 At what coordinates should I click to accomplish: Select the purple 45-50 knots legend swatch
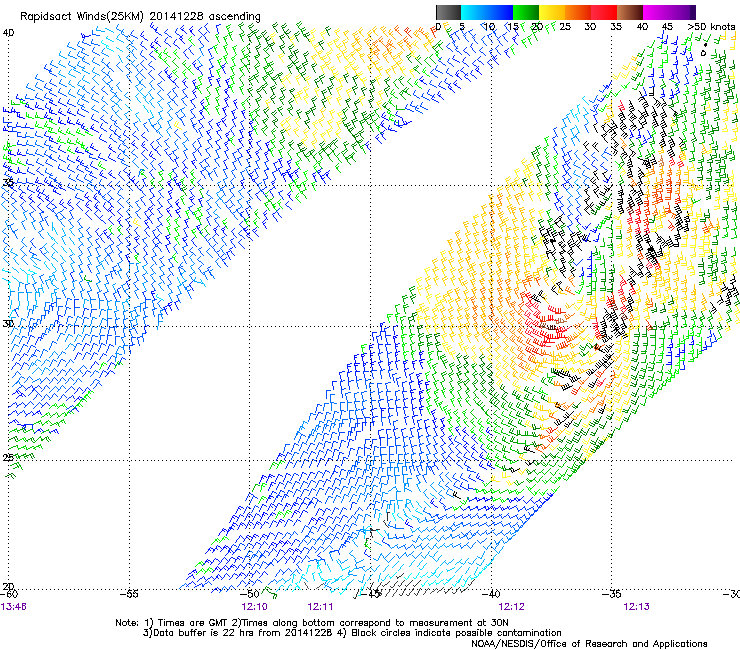tap(682, 12)
